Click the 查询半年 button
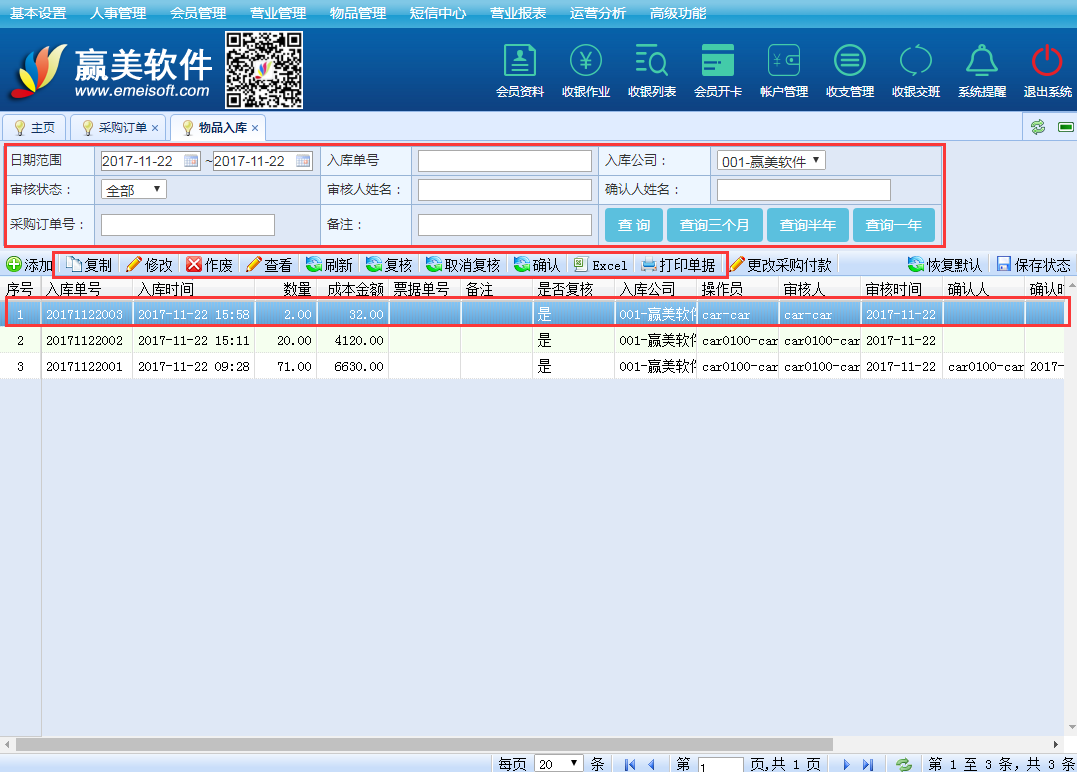Viewport: 1077px width, 772px height. click(x=808, y=225)
